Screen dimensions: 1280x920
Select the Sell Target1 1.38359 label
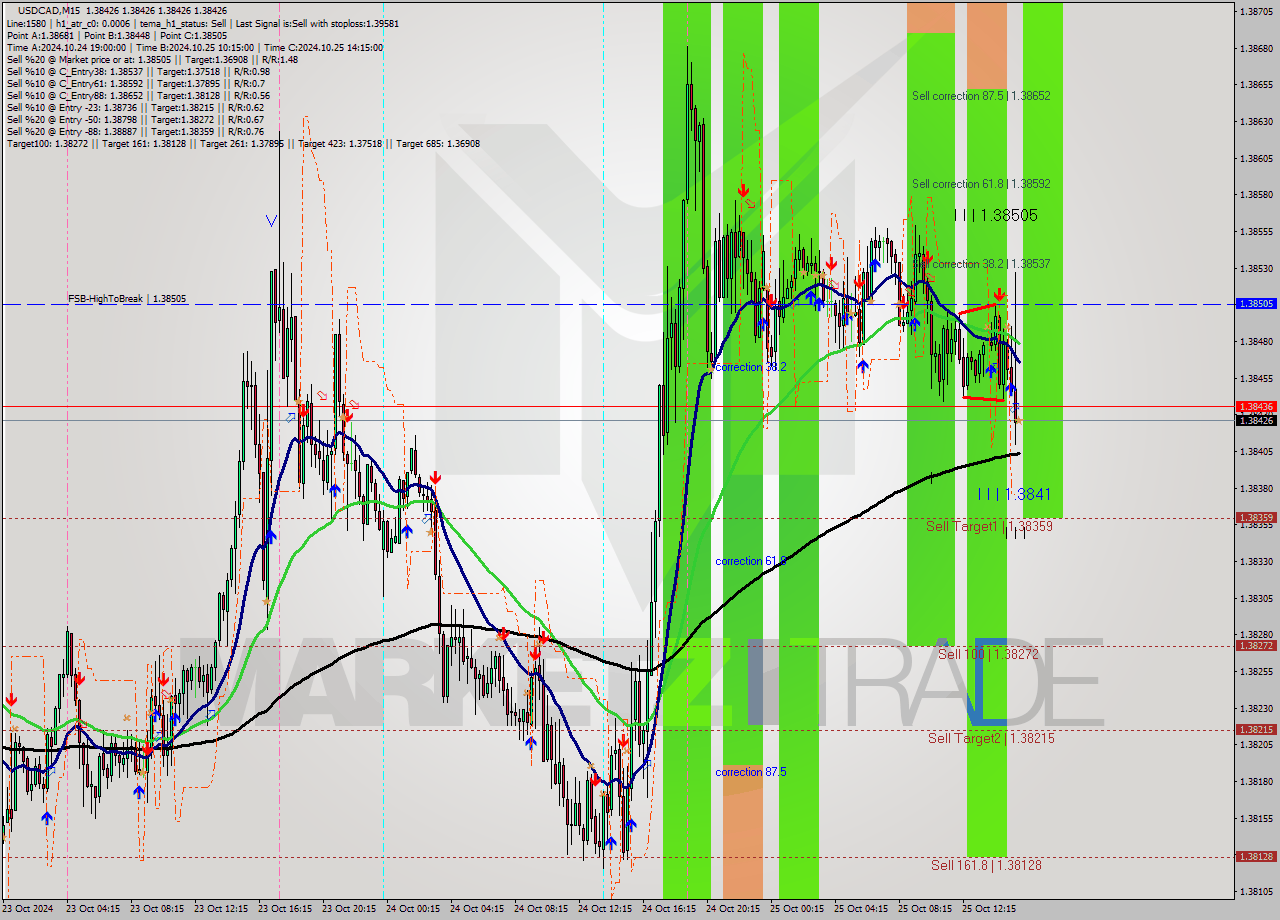pos(989,526)
